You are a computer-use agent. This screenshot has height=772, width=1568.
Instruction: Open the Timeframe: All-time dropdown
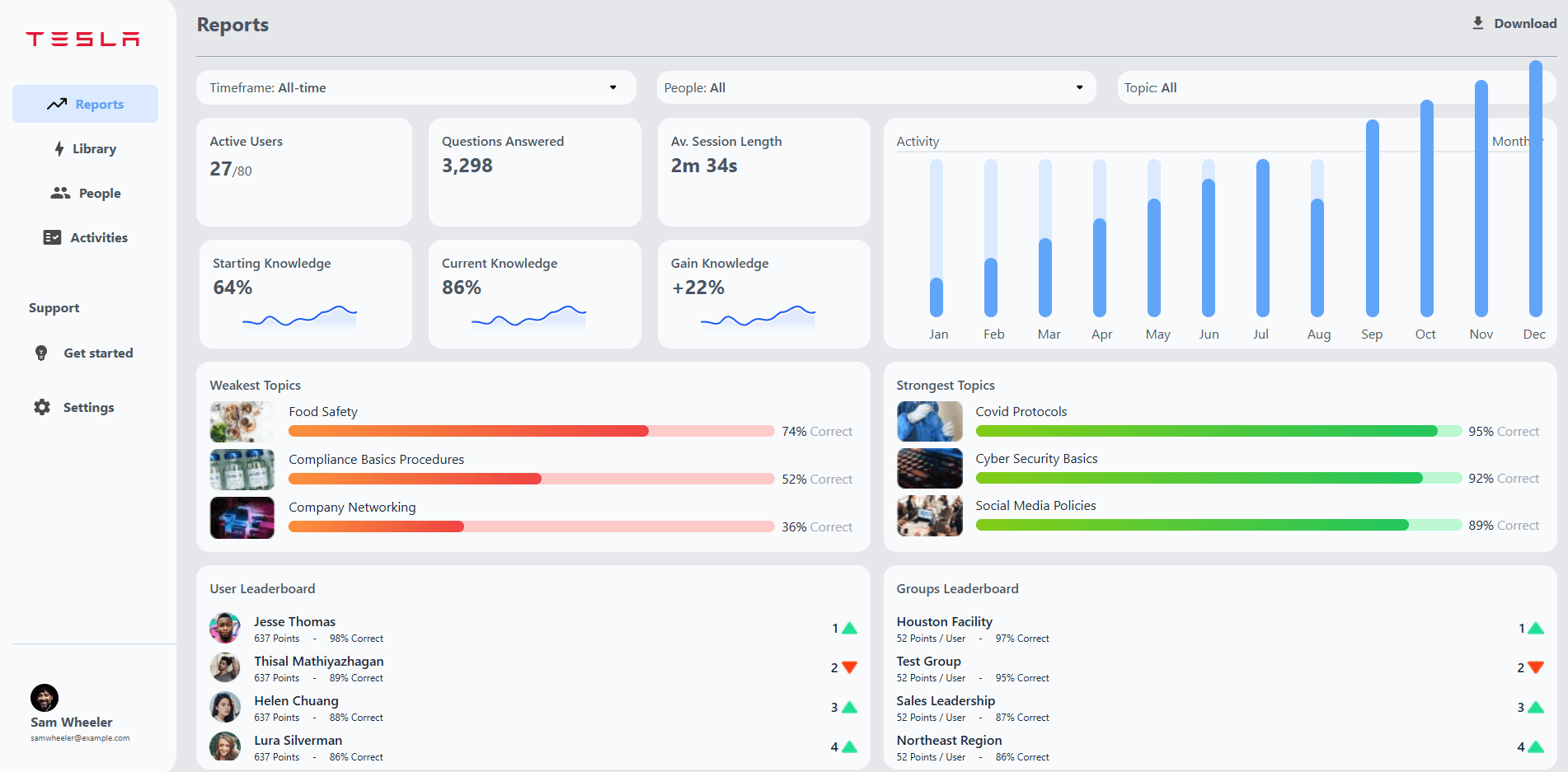tap(415, 87)
